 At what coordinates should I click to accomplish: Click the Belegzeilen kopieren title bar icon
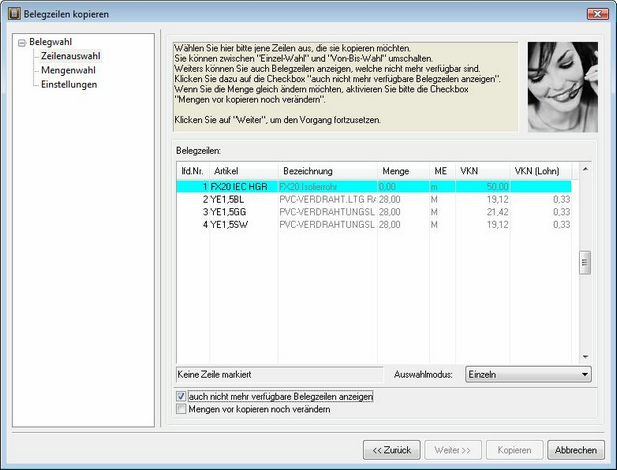(x=12, y=14)
